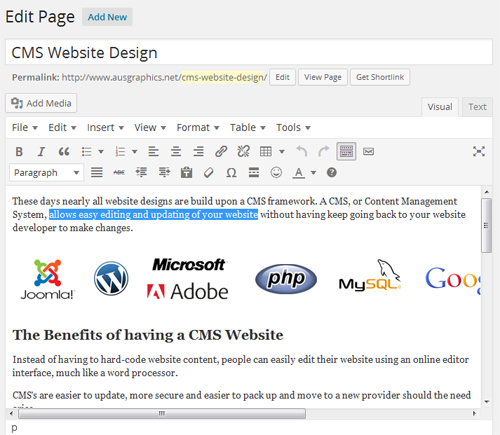Switch to the Visual tab

click(440, 107)
